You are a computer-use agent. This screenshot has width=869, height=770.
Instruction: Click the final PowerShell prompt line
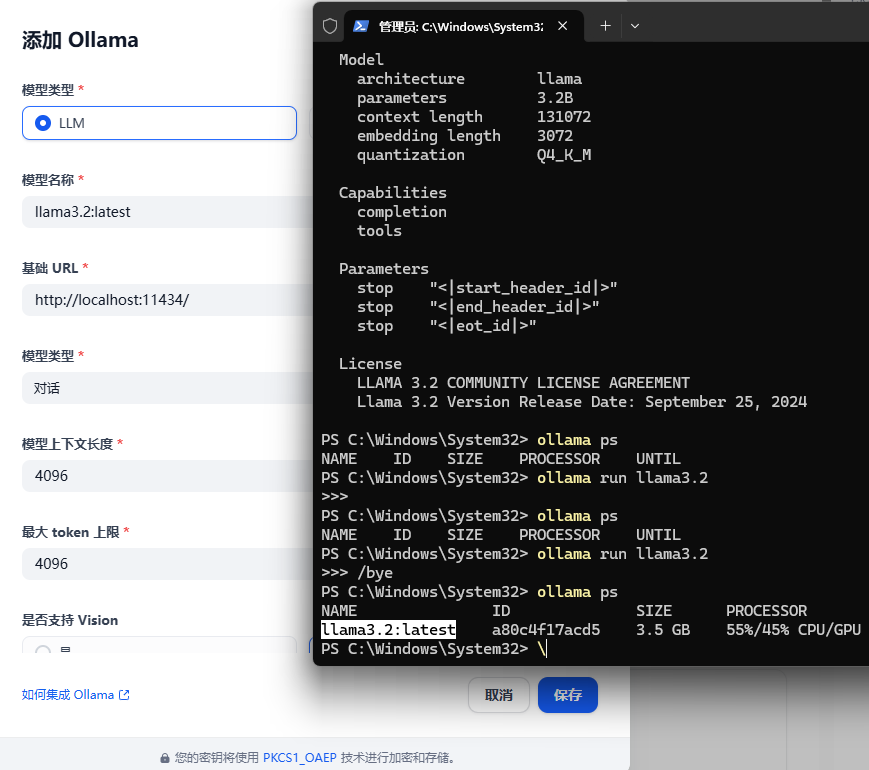click(434, 649)
